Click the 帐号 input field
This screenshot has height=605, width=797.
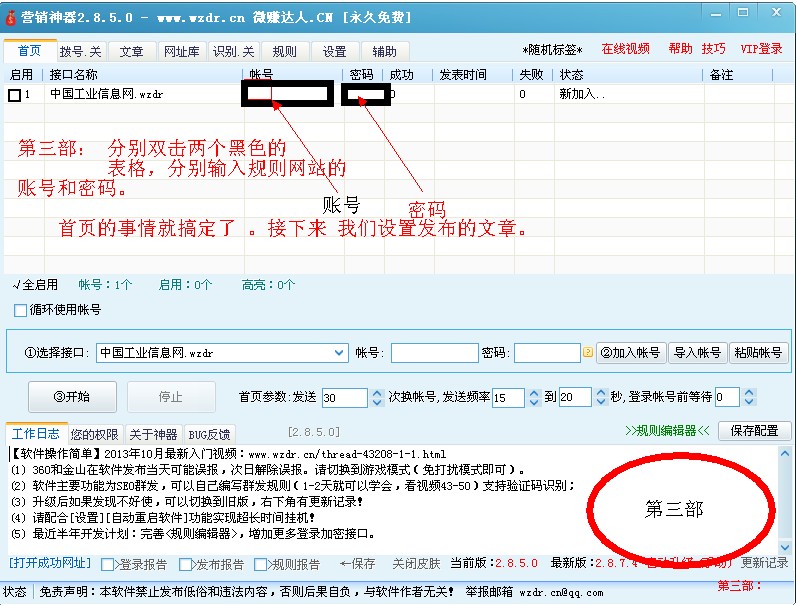434,353
